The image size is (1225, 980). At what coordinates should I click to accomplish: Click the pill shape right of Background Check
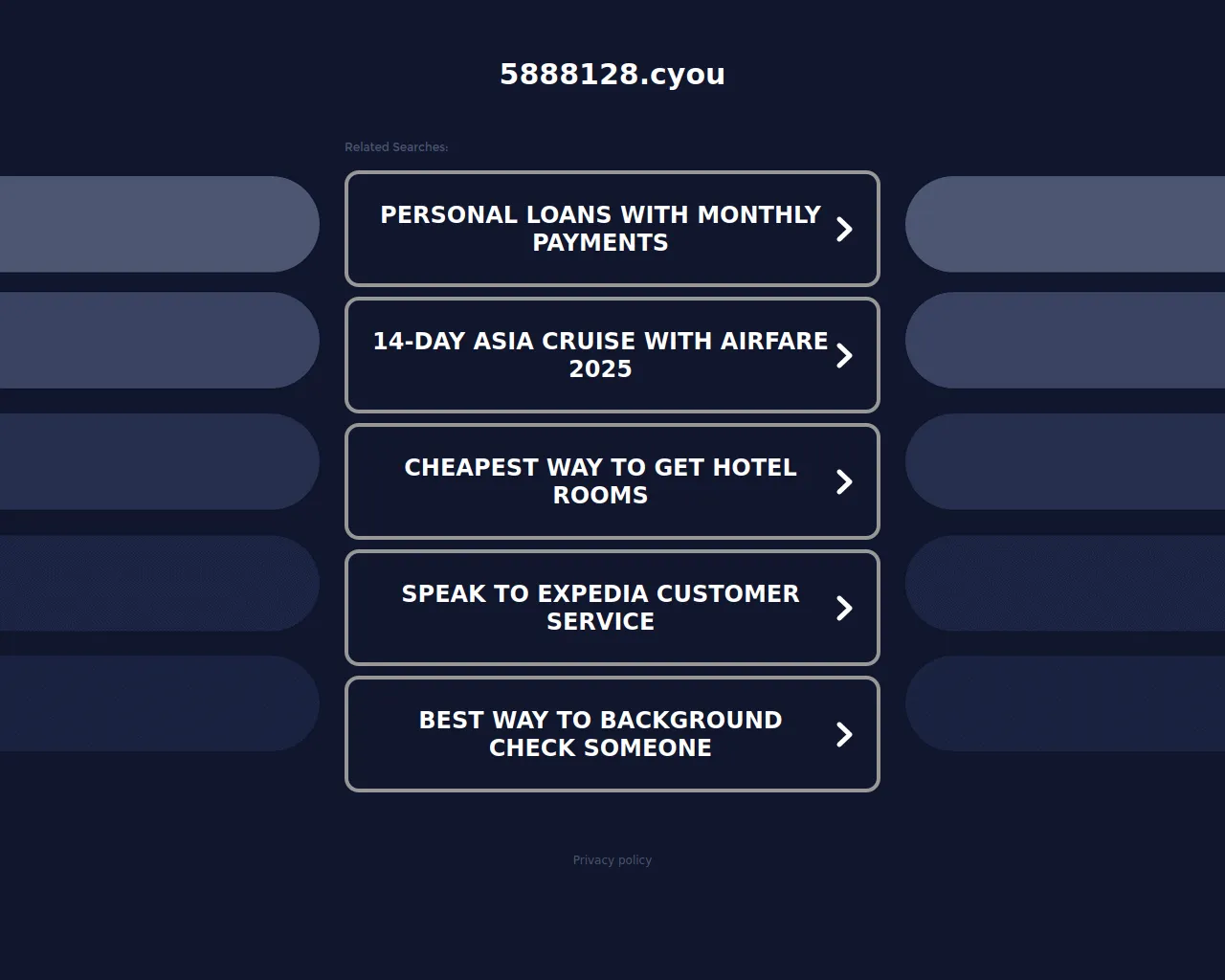pyautogui.click(x=1065, y=703)
